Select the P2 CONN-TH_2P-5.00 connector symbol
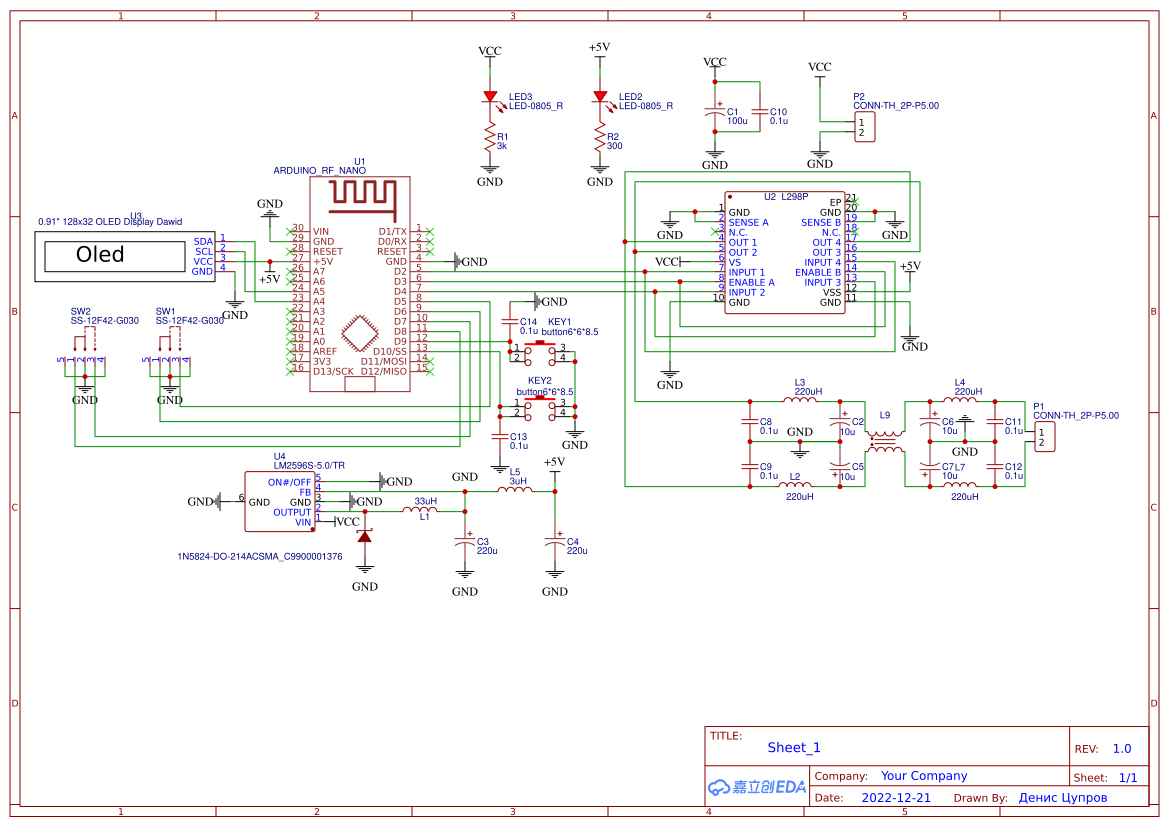 [866, 126]
